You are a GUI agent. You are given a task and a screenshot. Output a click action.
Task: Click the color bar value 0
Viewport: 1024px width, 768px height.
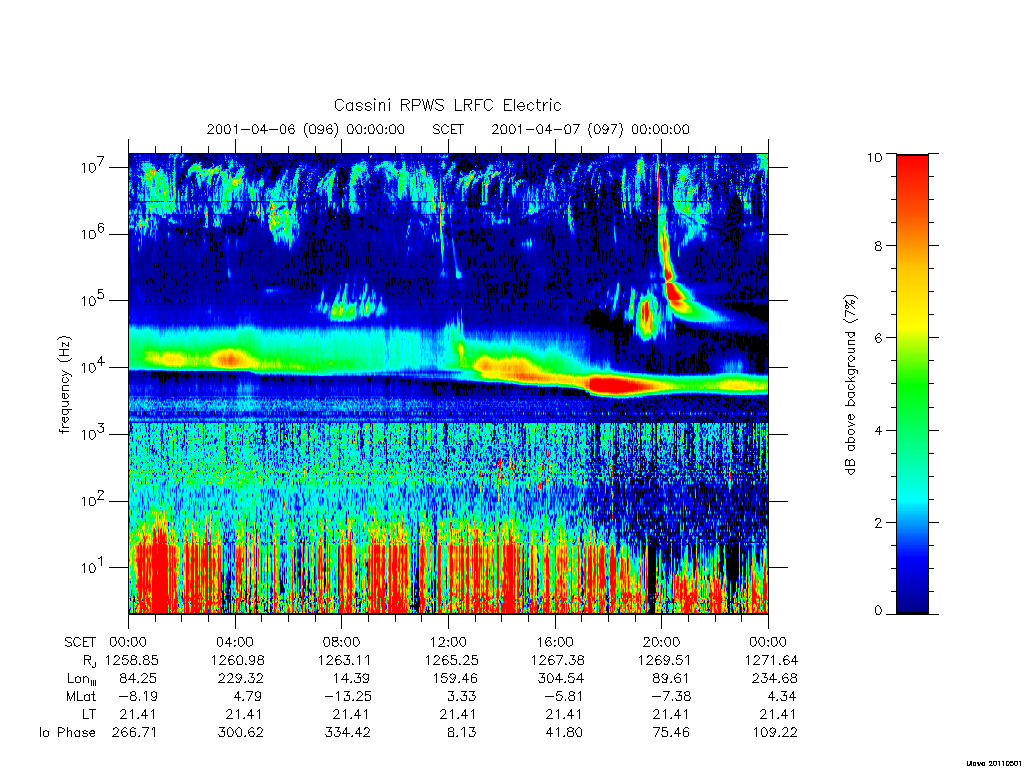click(x=878, y=611)
